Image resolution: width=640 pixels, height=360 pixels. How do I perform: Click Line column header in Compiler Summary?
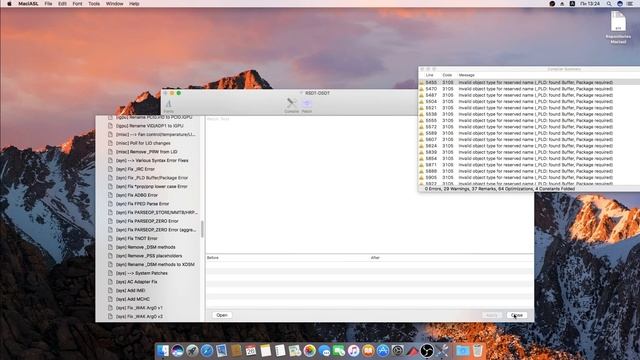(429, 75)
